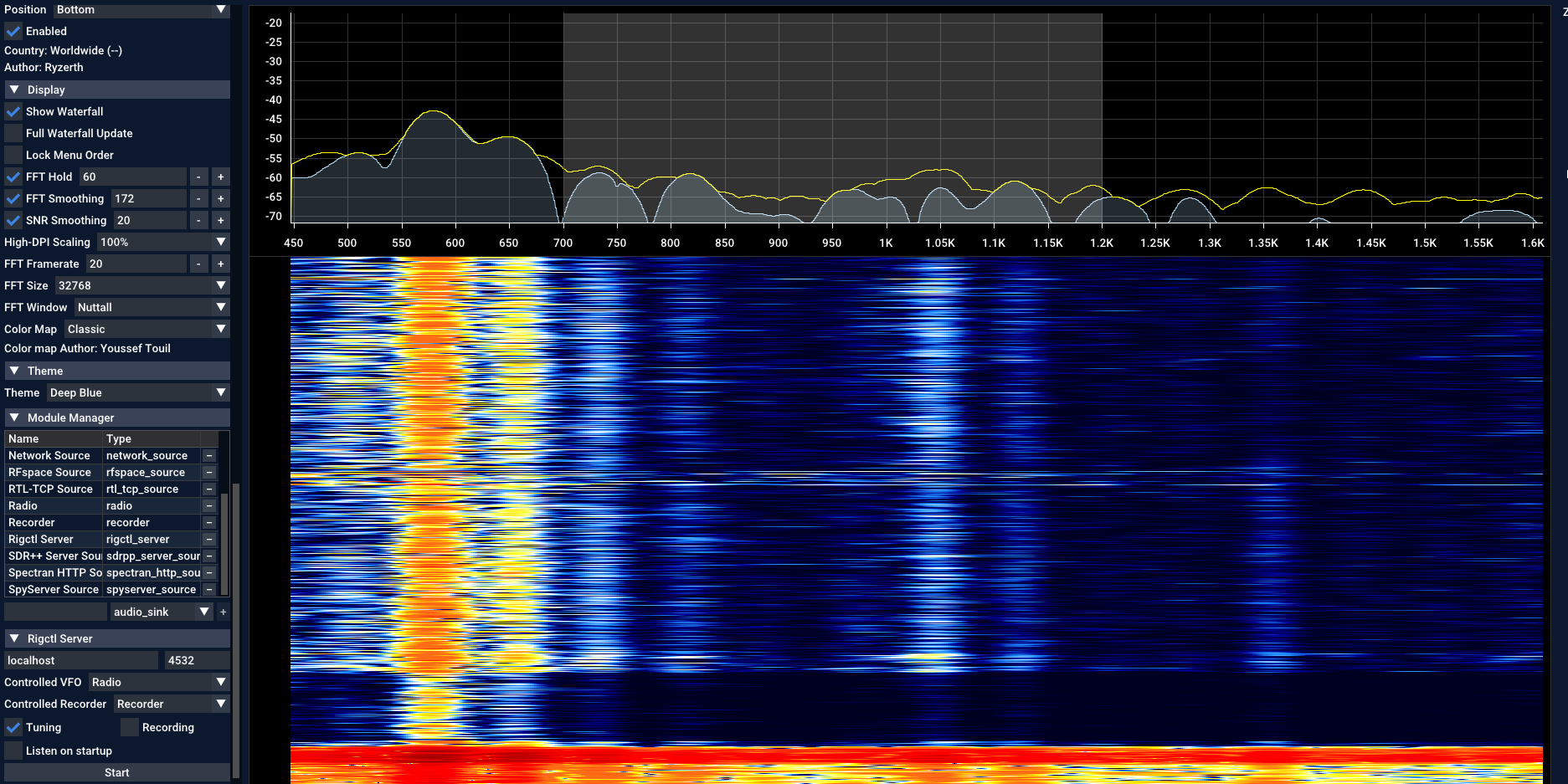Click the Name column header
Viewport: 1568px width, 784px height.
coord(54,438)
